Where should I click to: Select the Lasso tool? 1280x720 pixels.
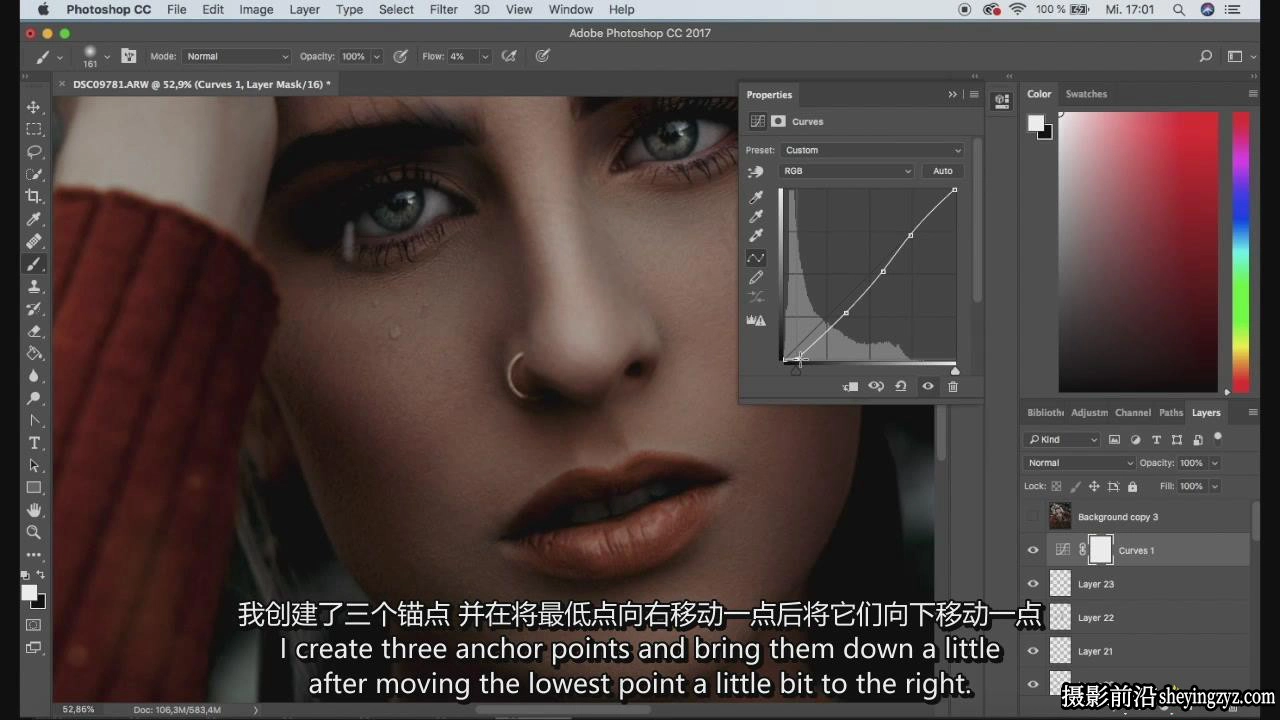pos(34,152)
